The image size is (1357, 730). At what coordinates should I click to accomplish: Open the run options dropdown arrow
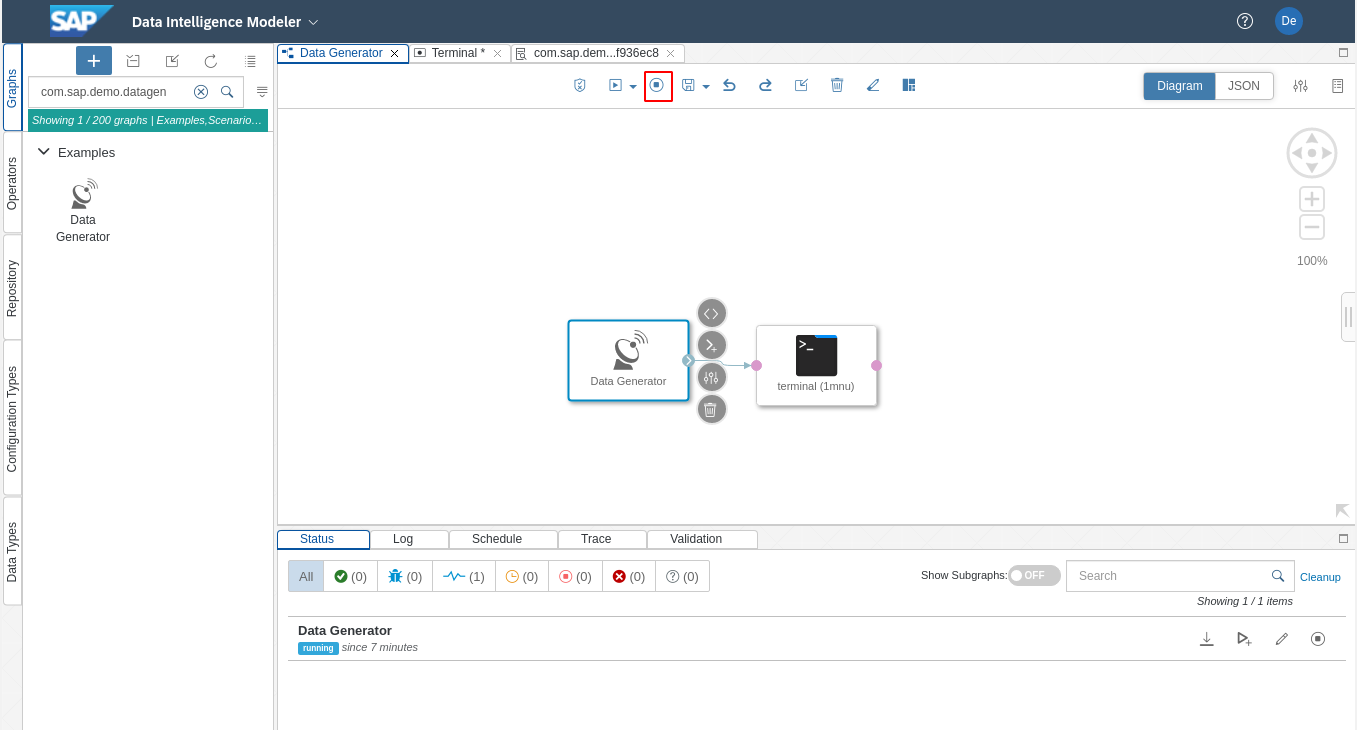tap(633, 87)
